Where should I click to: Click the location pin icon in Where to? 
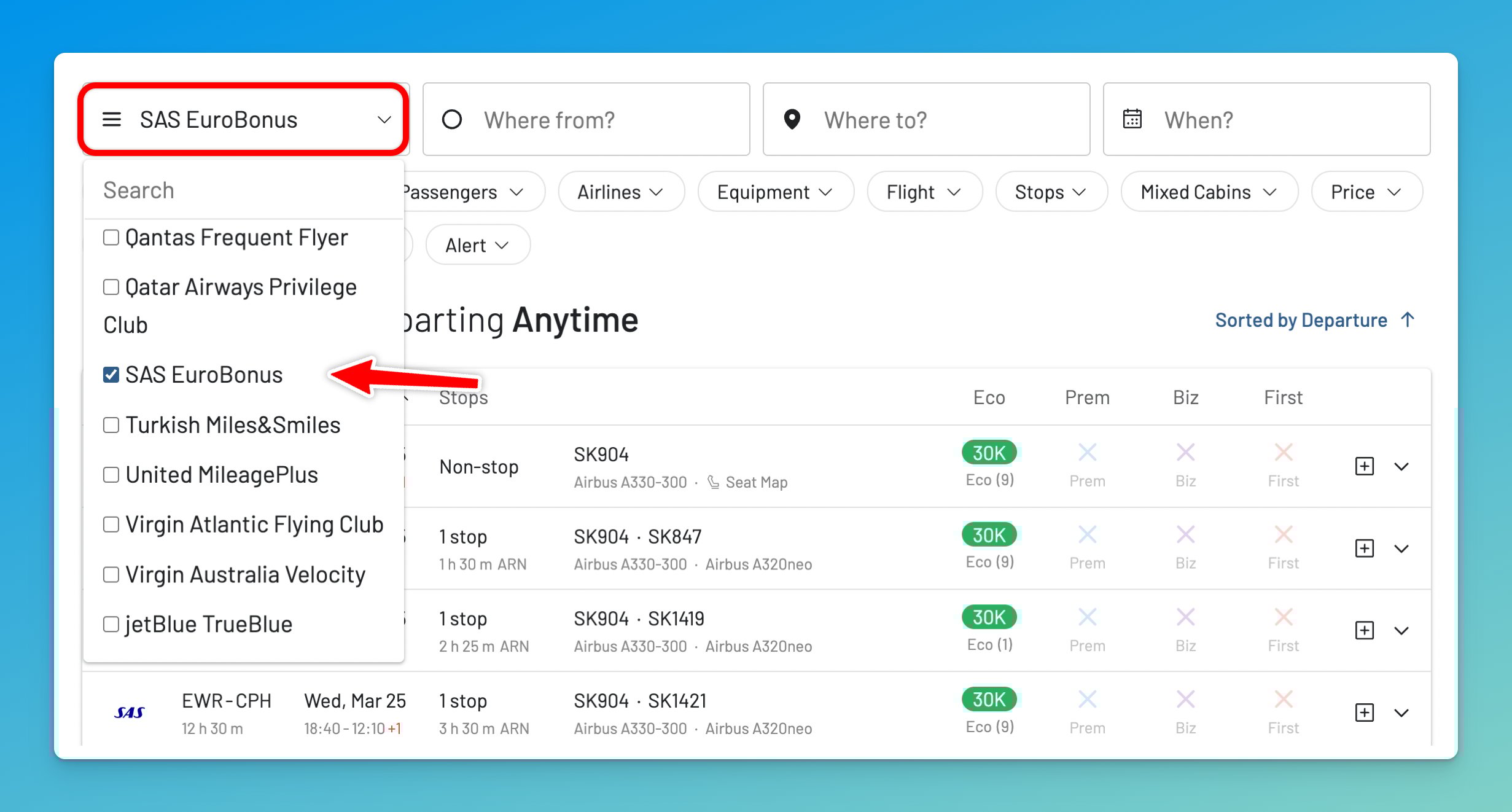point(792,119)
